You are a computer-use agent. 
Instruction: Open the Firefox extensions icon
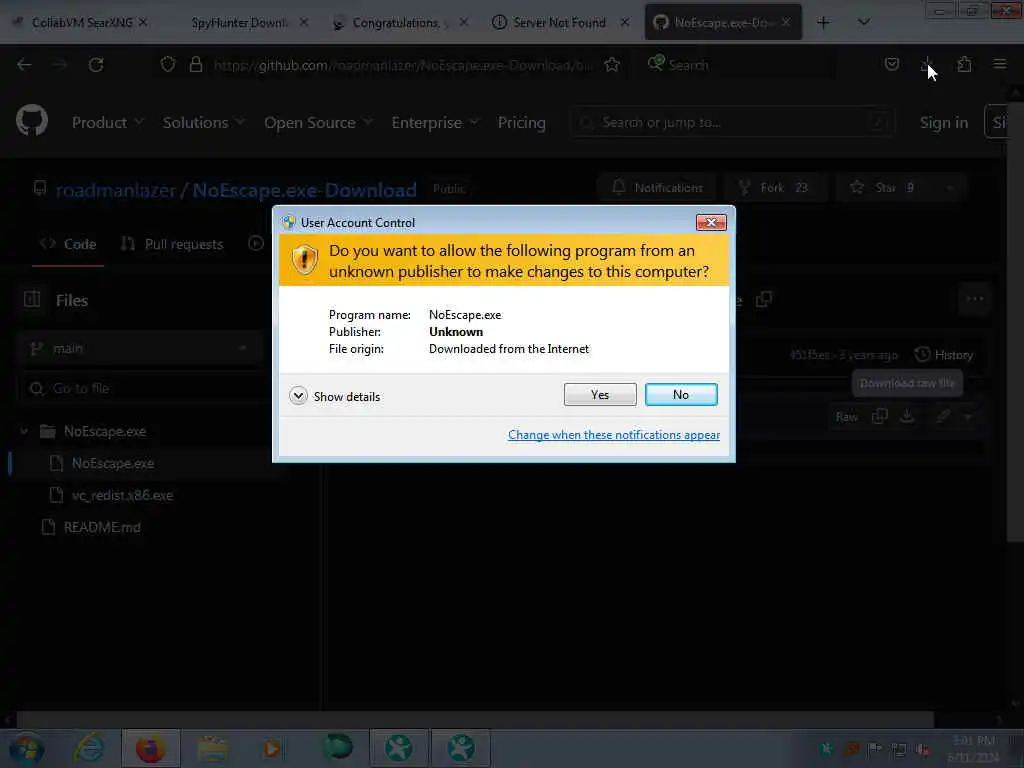click(x=964, y=64)
